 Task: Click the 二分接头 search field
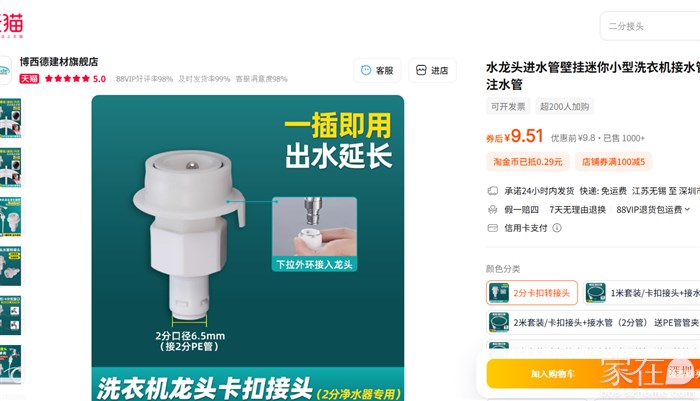(x=650, y=26)
